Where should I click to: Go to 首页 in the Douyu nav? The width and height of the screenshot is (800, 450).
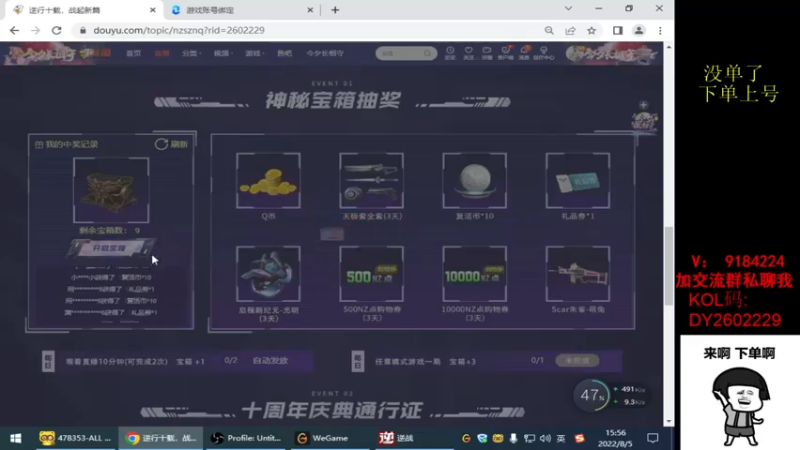[134, 53]
